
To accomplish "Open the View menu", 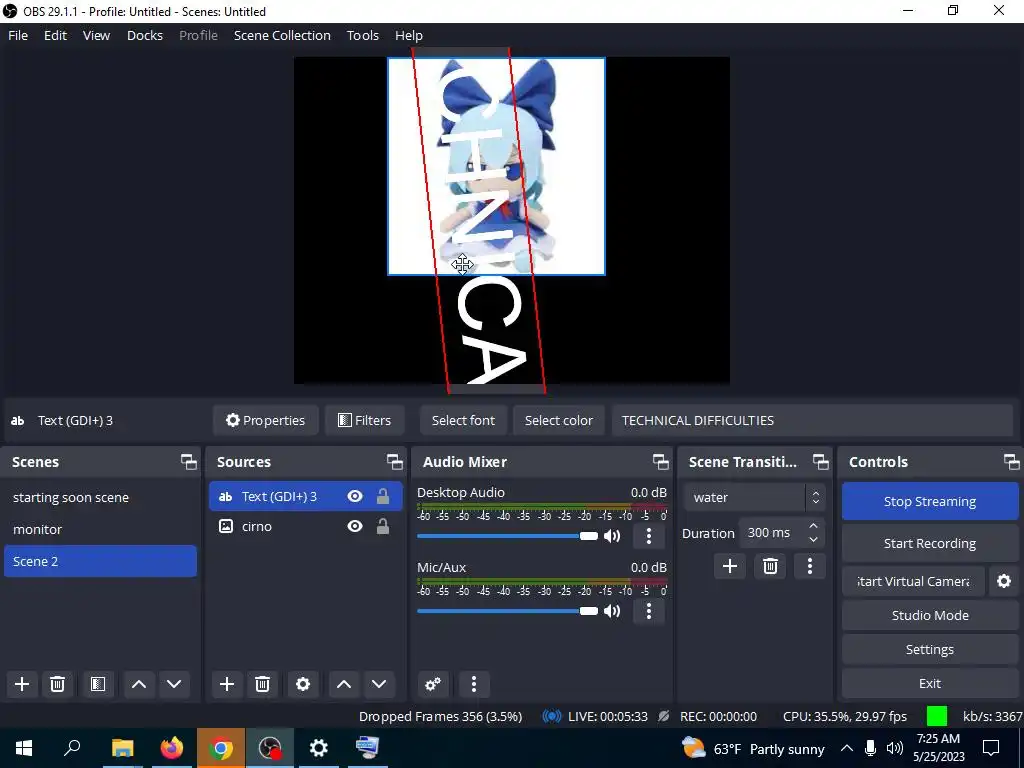I will pos(96,35).
